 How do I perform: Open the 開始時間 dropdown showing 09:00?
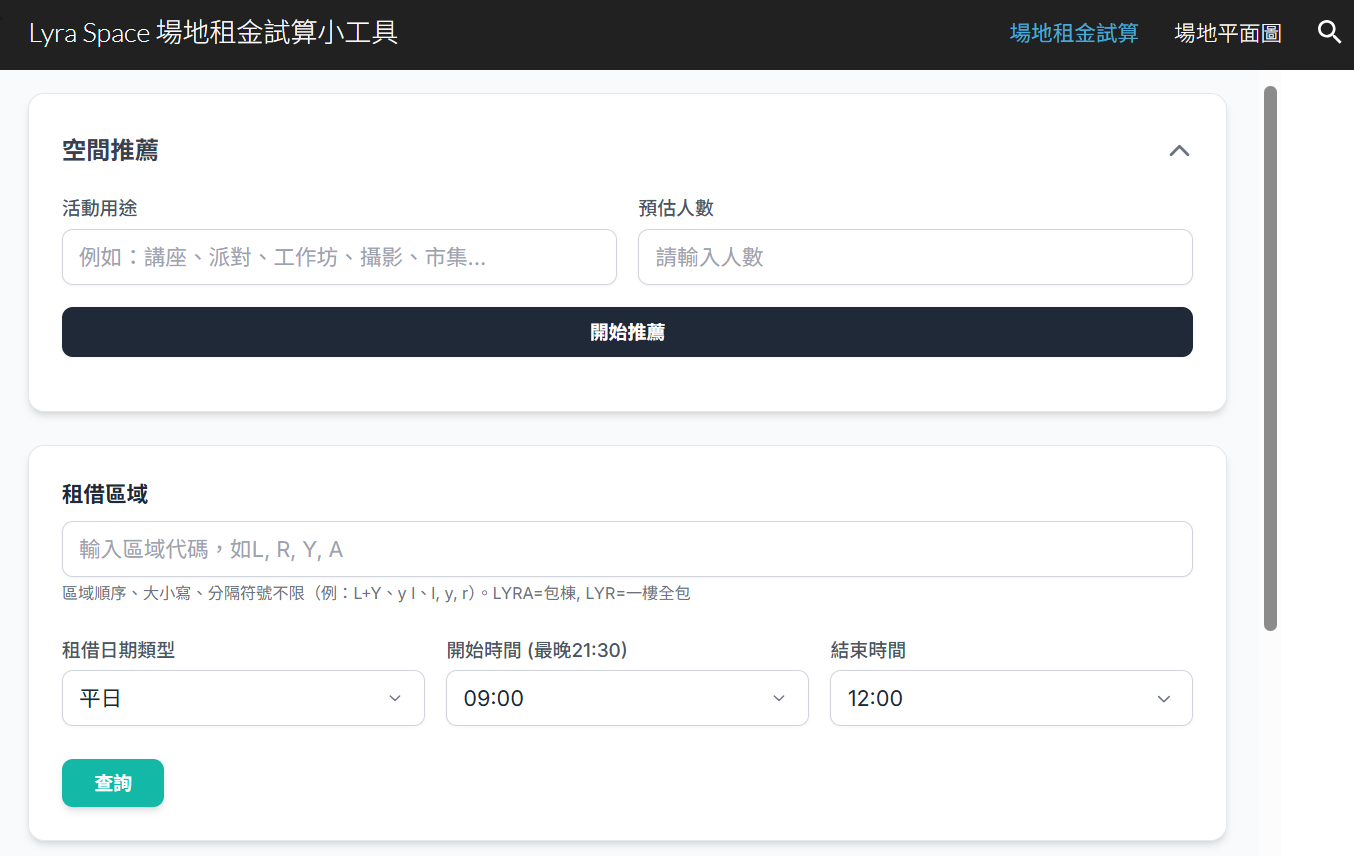(626, 698)
